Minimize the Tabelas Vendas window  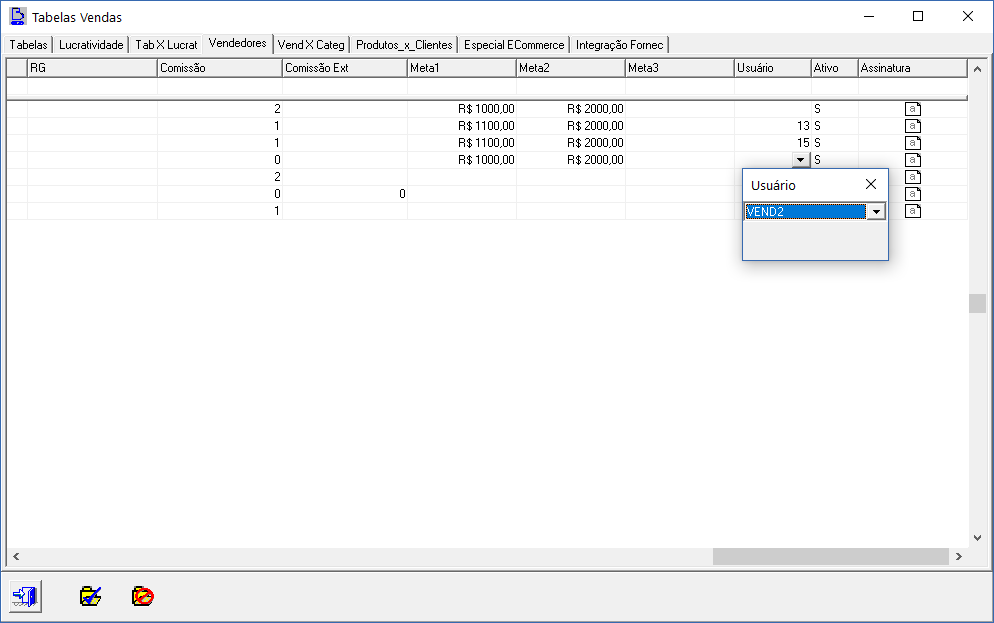(868, 16)
